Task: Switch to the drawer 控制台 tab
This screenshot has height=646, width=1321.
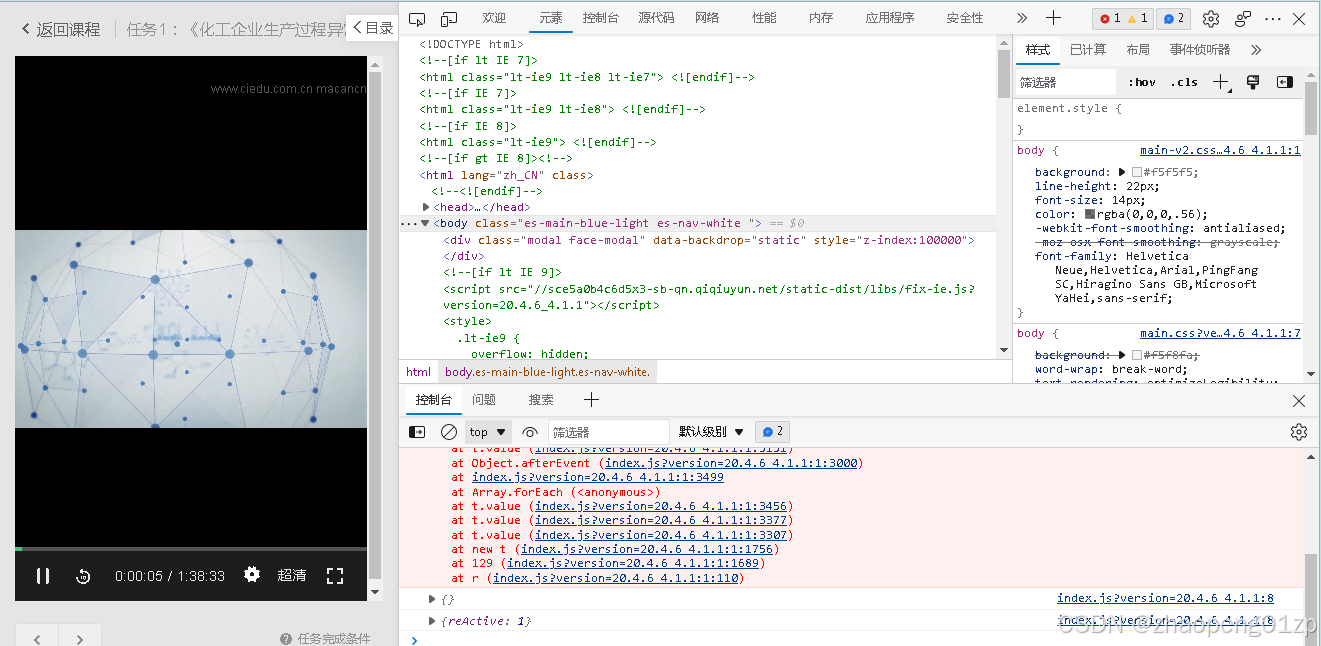Action: point(434,400)
